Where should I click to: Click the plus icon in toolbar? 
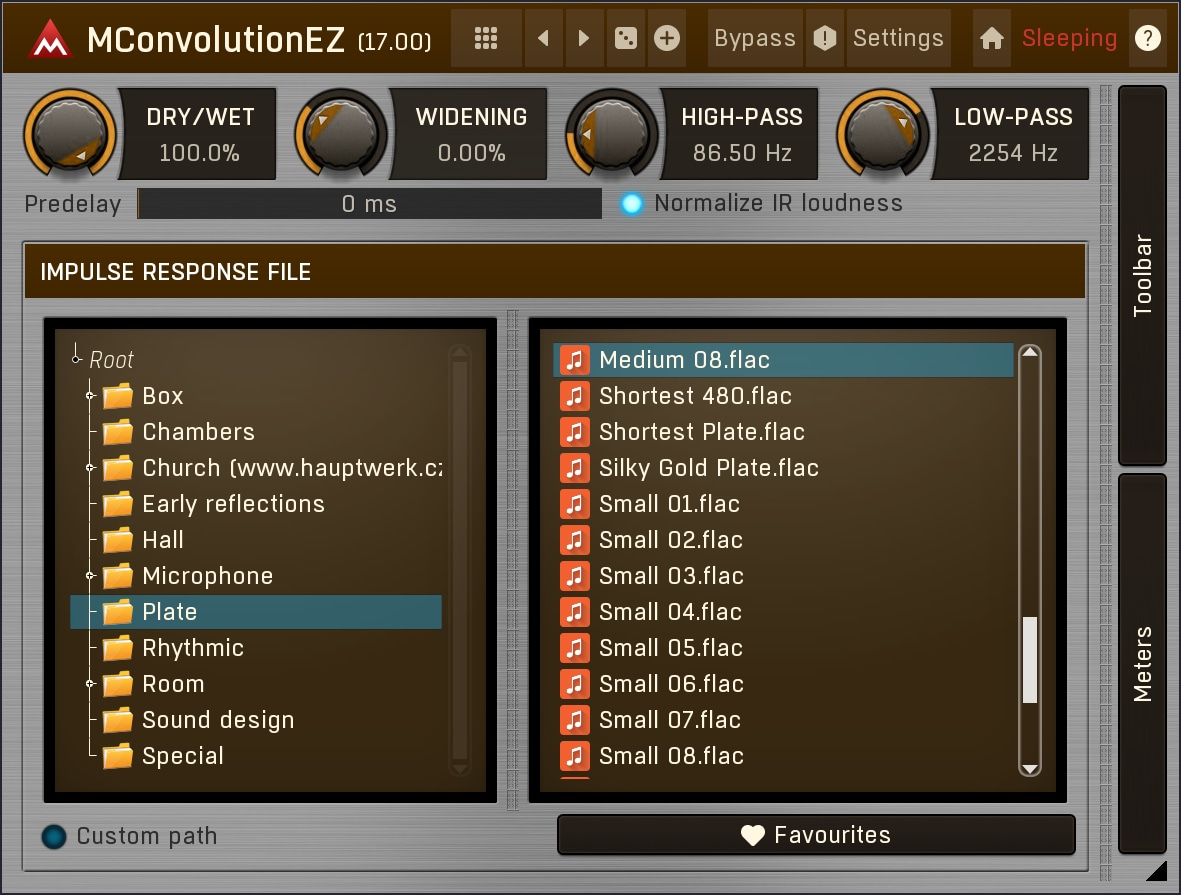pos(667,39)
